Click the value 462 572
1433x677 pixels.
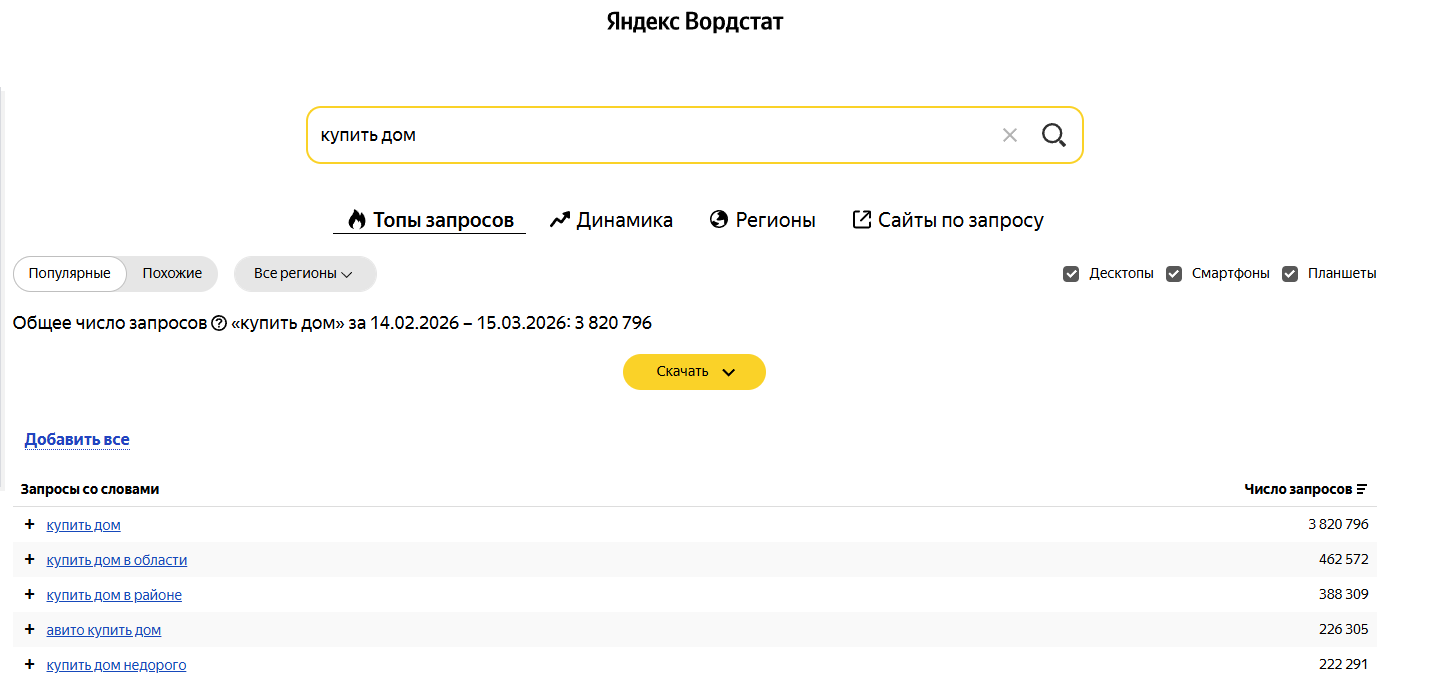click(x=1344, y=559)
